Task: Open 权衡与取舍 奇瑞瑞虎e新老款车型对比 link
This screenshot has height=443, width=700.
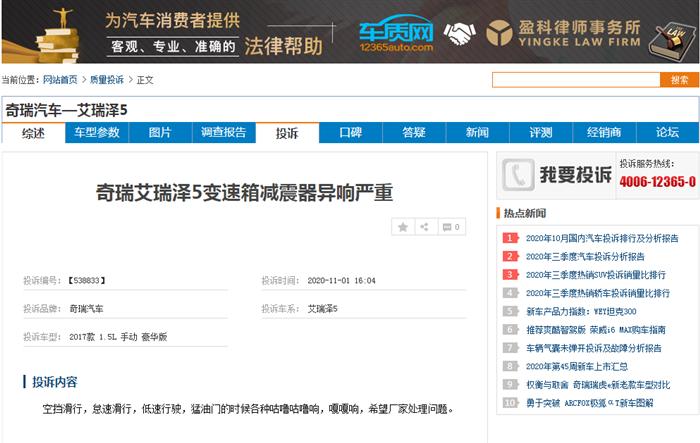Action: [x=598, y=385]
